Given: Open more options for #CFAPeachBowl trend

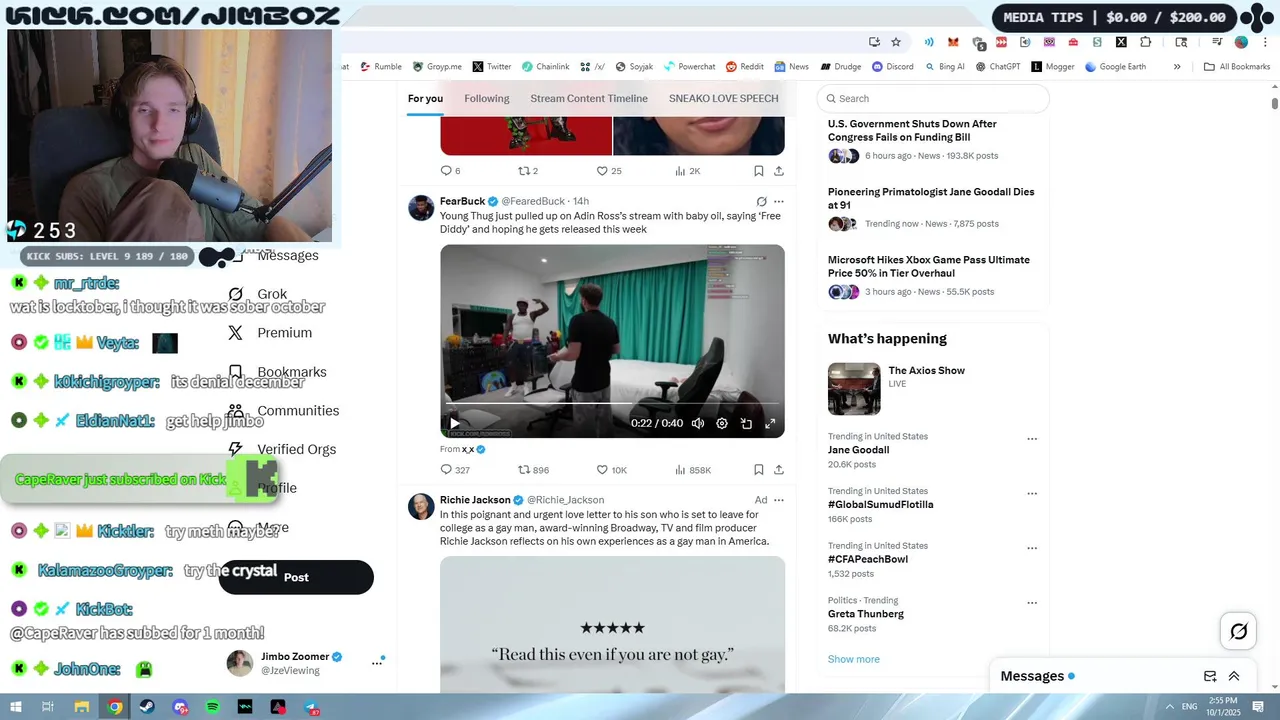Looking at the screenshot, I should 1032,548.
